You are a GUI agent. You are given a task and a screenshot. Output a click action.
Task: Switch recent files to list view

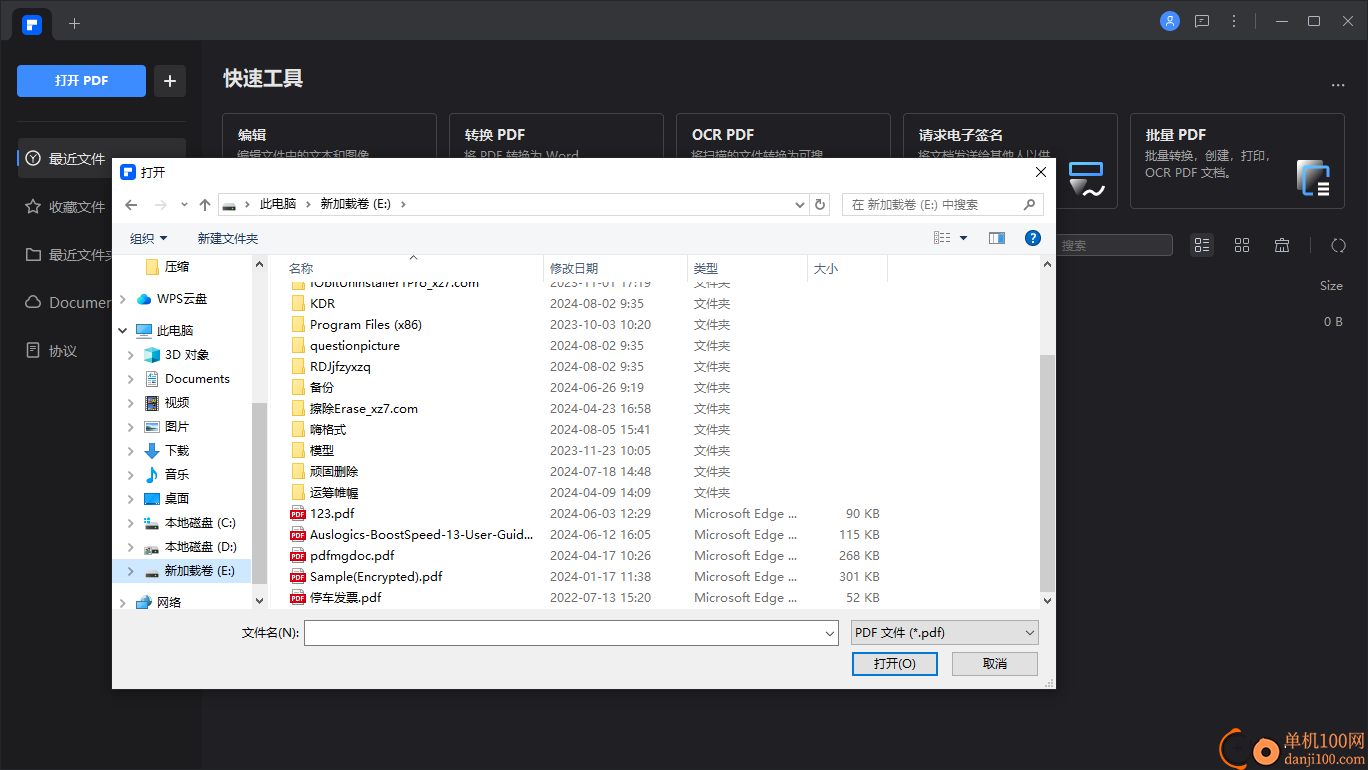point(1202,245)
